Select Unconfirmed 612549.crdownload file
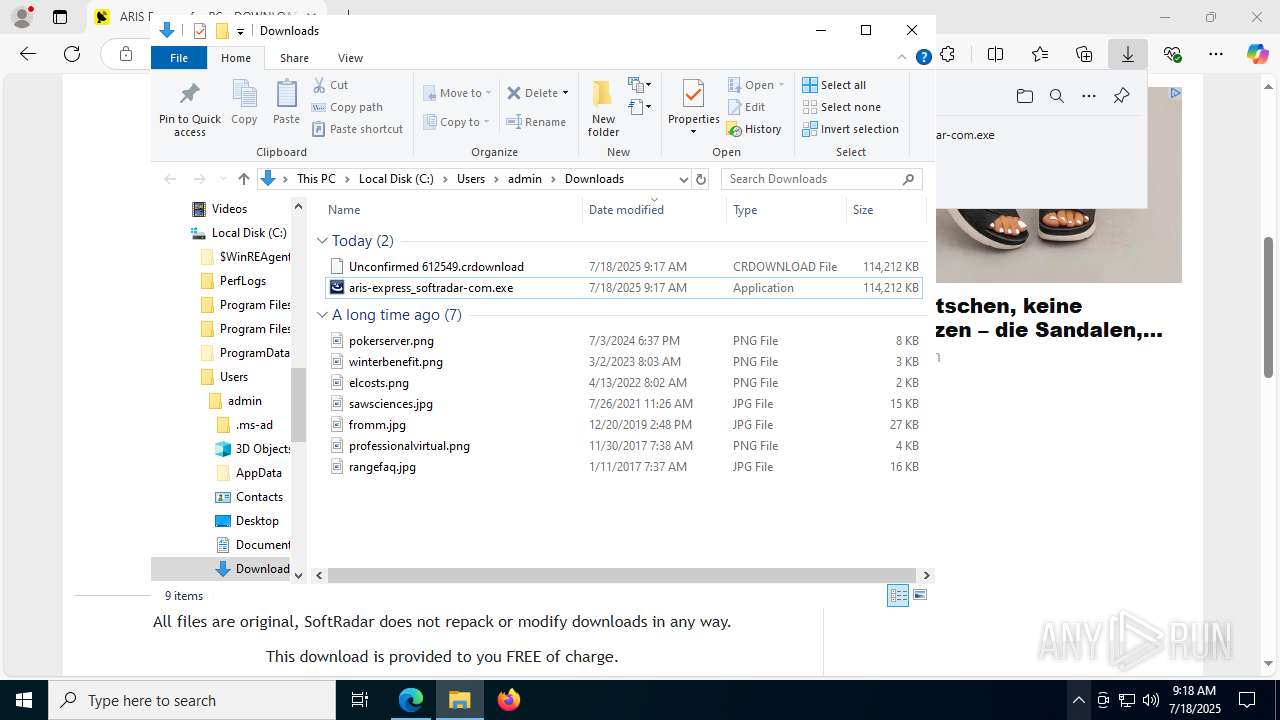The width and height of the screenshot is (1280, 720). (624, 267)
